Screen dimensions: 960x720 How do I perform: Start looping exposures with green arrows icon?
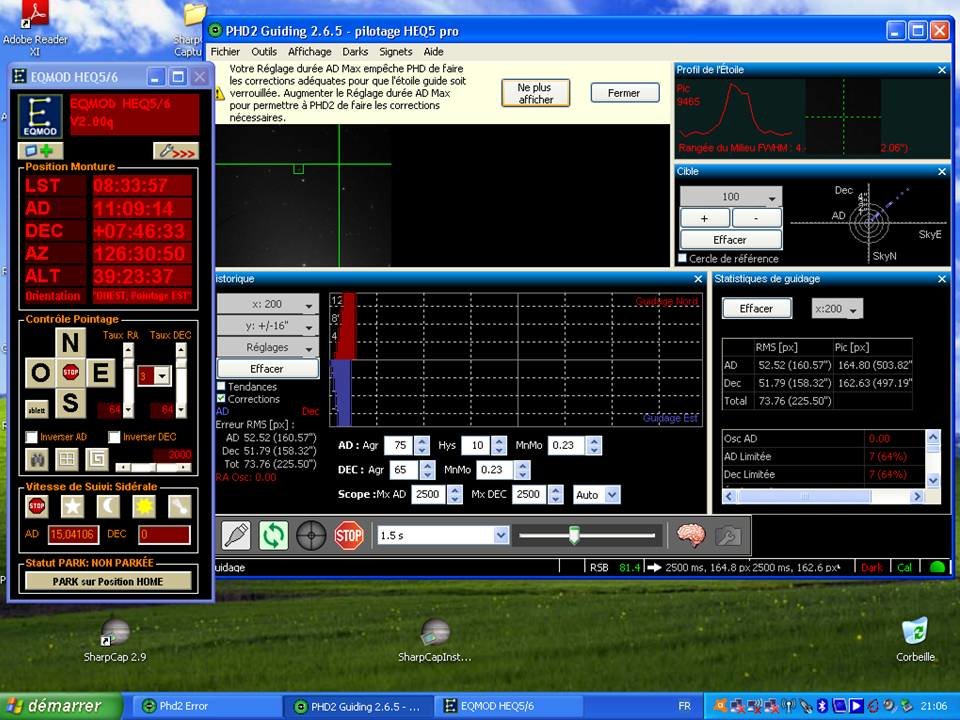click(x=274, y=536)
